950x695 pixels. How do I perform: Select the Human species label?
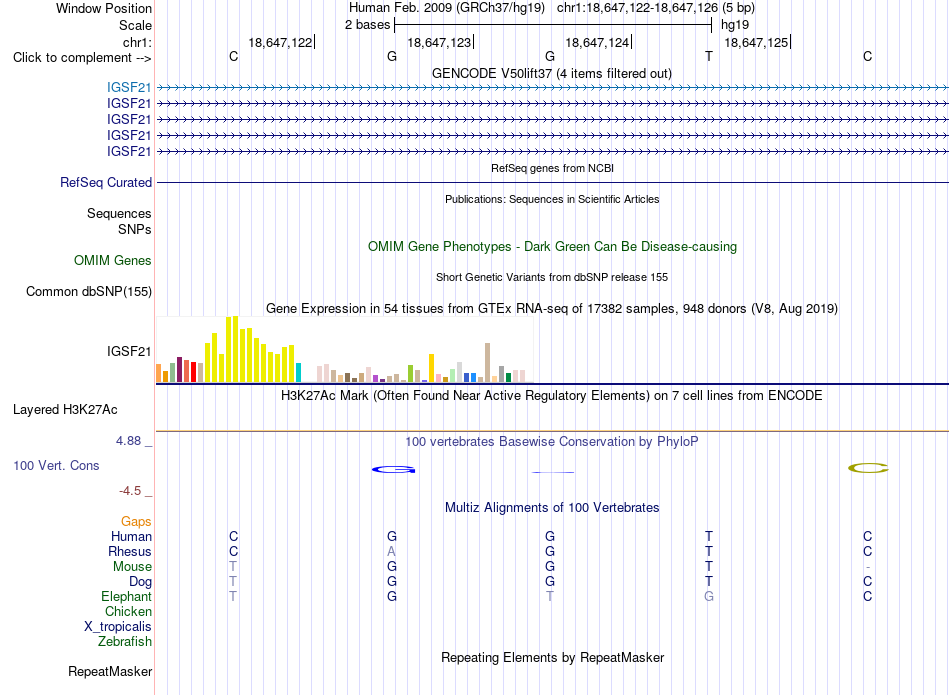[131, 536]
